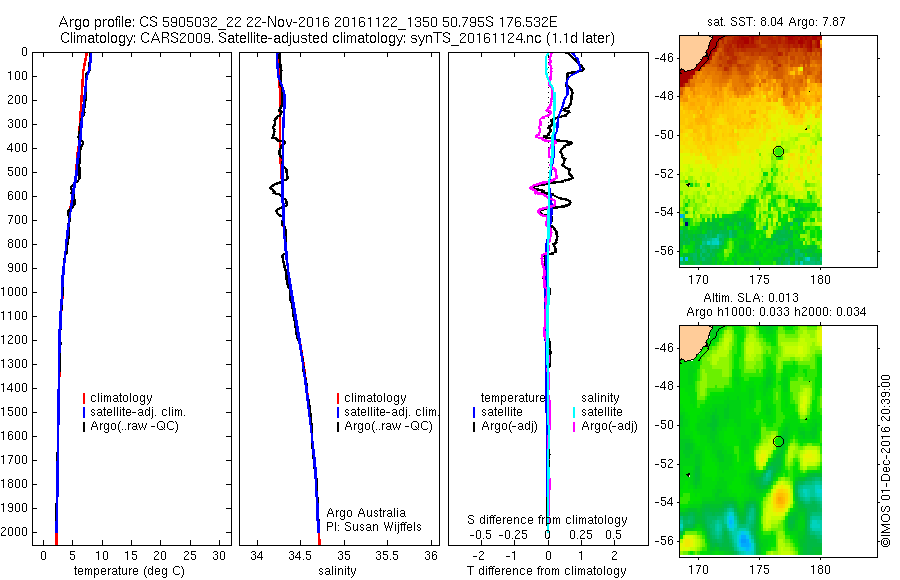
Task: Click red climatology swatch in temperature legend
Action: click(84, 398)
